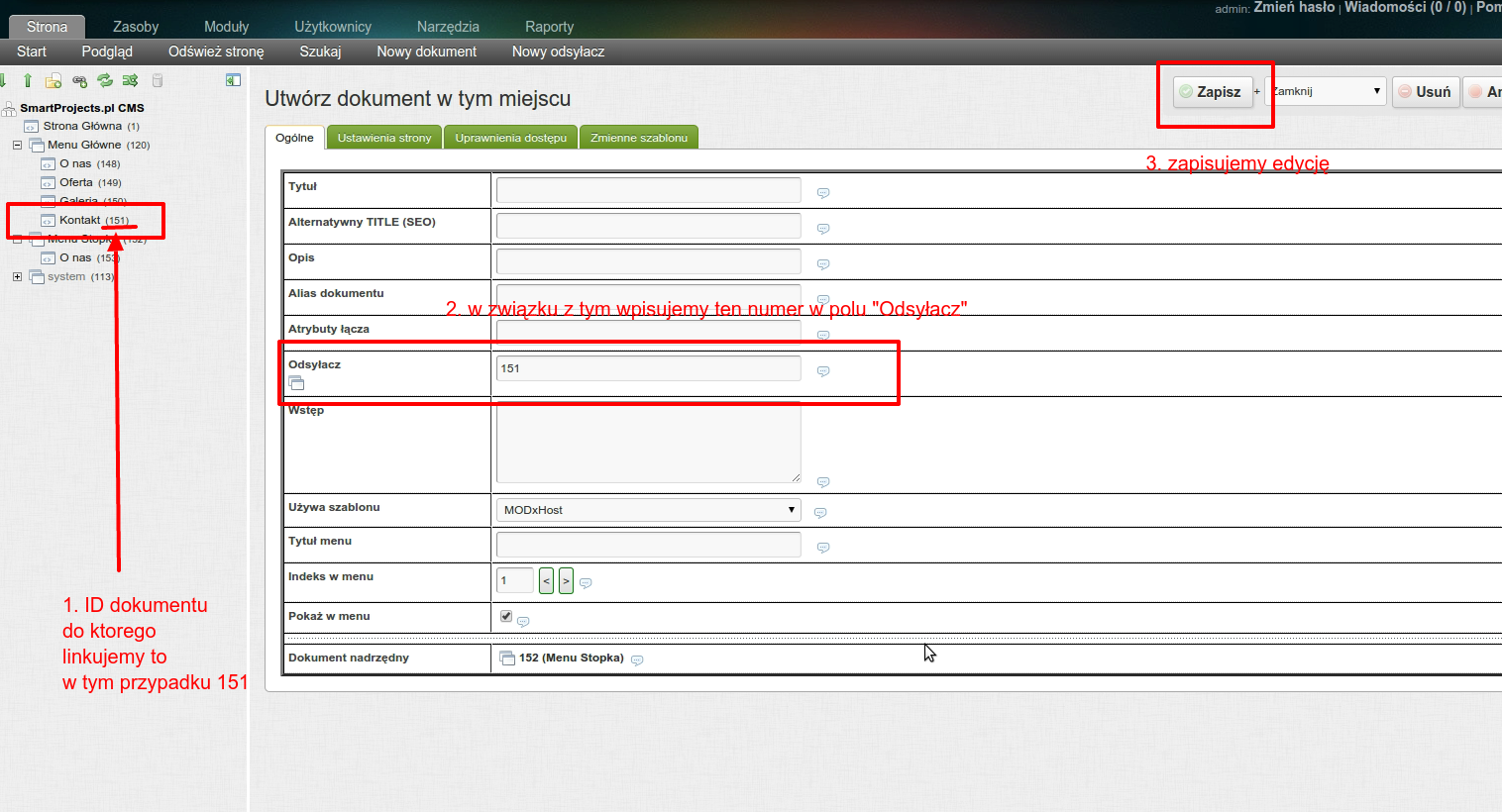Image resolution: width=1502 pixels, height=812 pixels.
Task: Switch to the Zmienne szablonu tab
Action: (639, 138)
